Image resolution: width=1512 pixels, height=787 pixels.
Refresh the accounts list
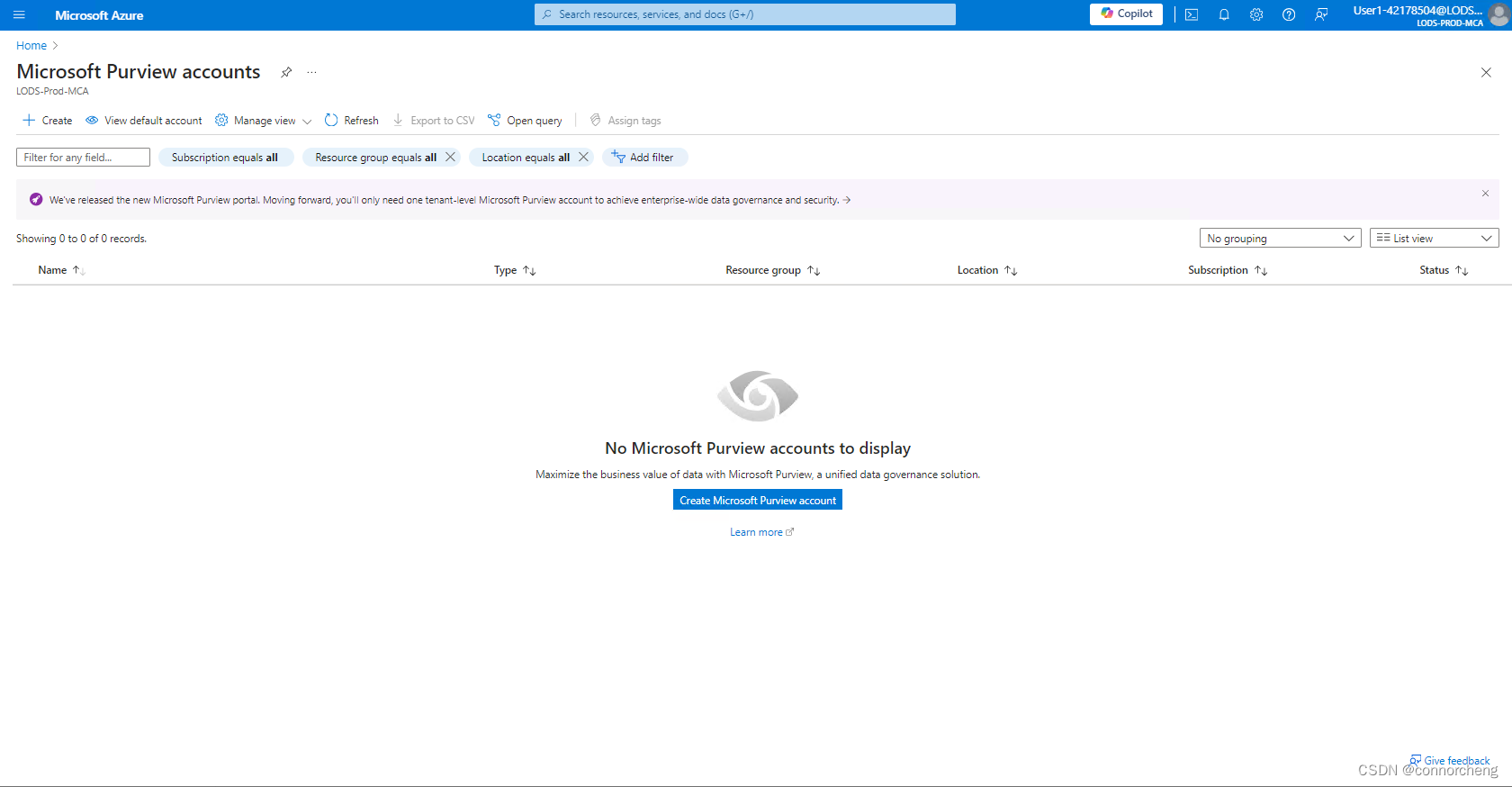point(352,121)
